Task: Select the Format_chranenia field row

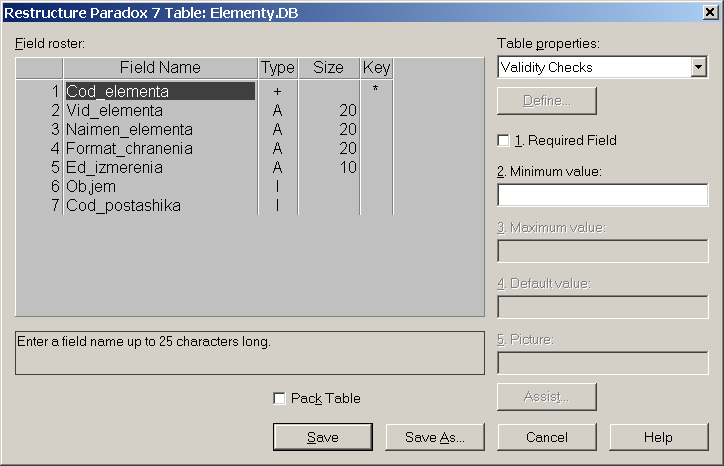Action: (129, 149)
